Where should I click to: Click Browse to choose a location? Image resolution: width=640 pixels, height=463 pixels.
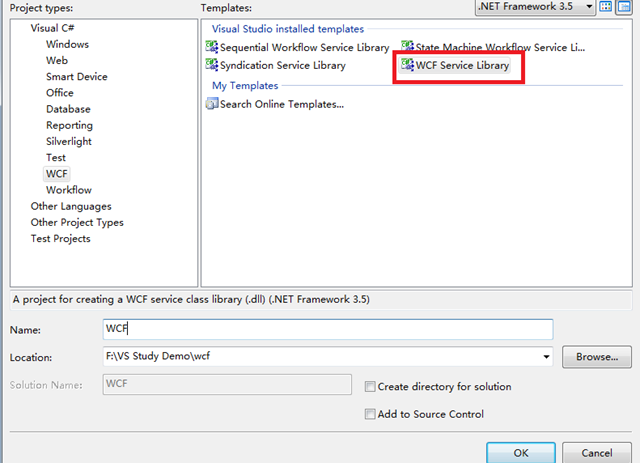(597, 357)
